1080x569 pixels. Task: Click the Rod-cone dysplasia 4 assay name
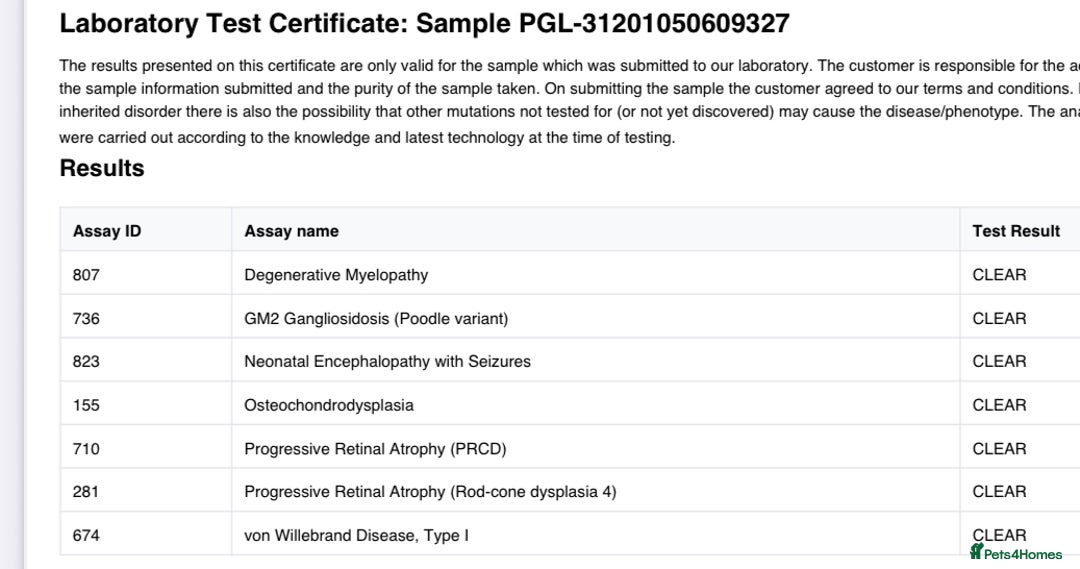click(x=430, y=491)
